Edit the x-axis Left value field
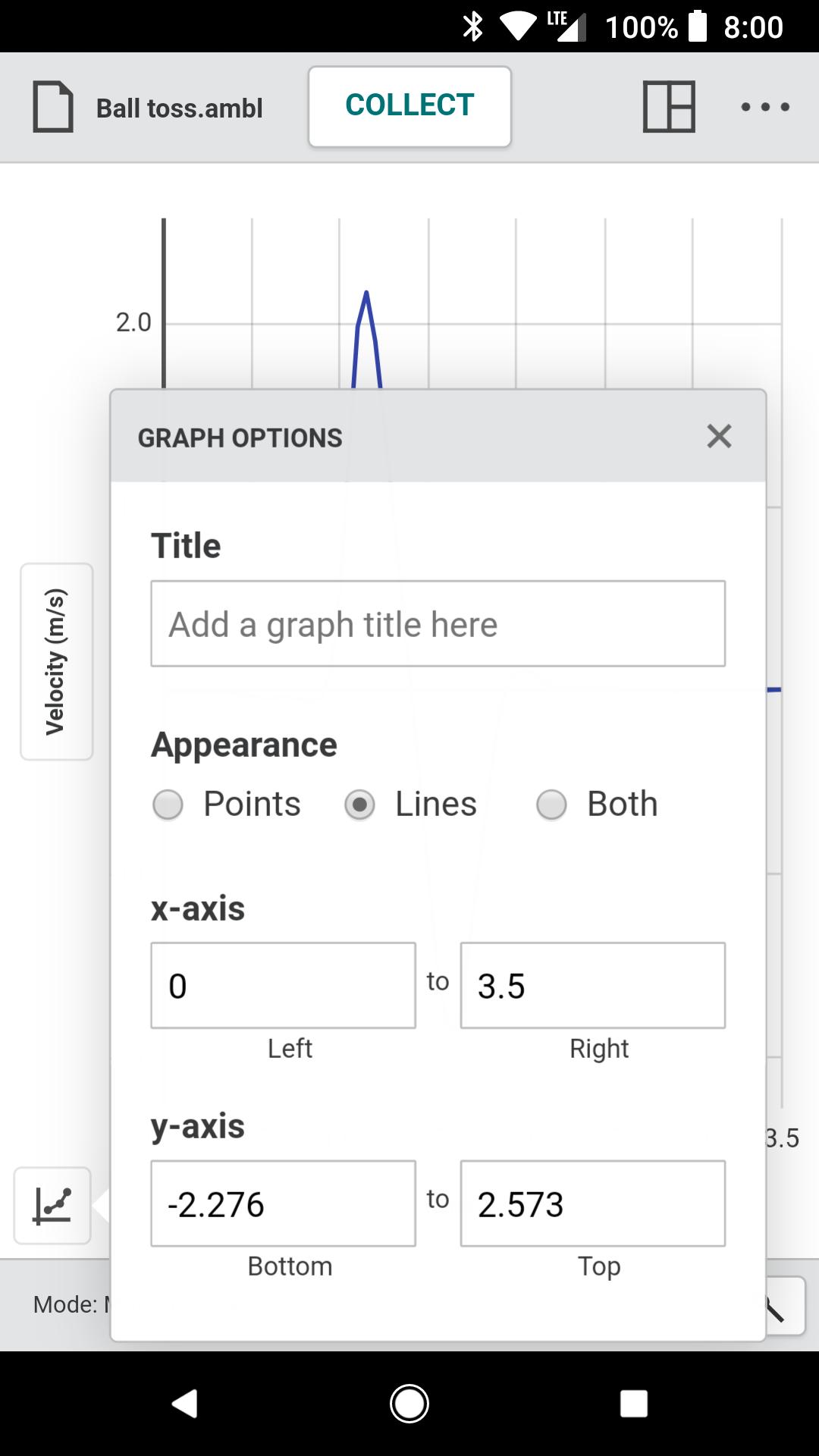Screen dimensions: 819x1456 click(x=283, y=985)
